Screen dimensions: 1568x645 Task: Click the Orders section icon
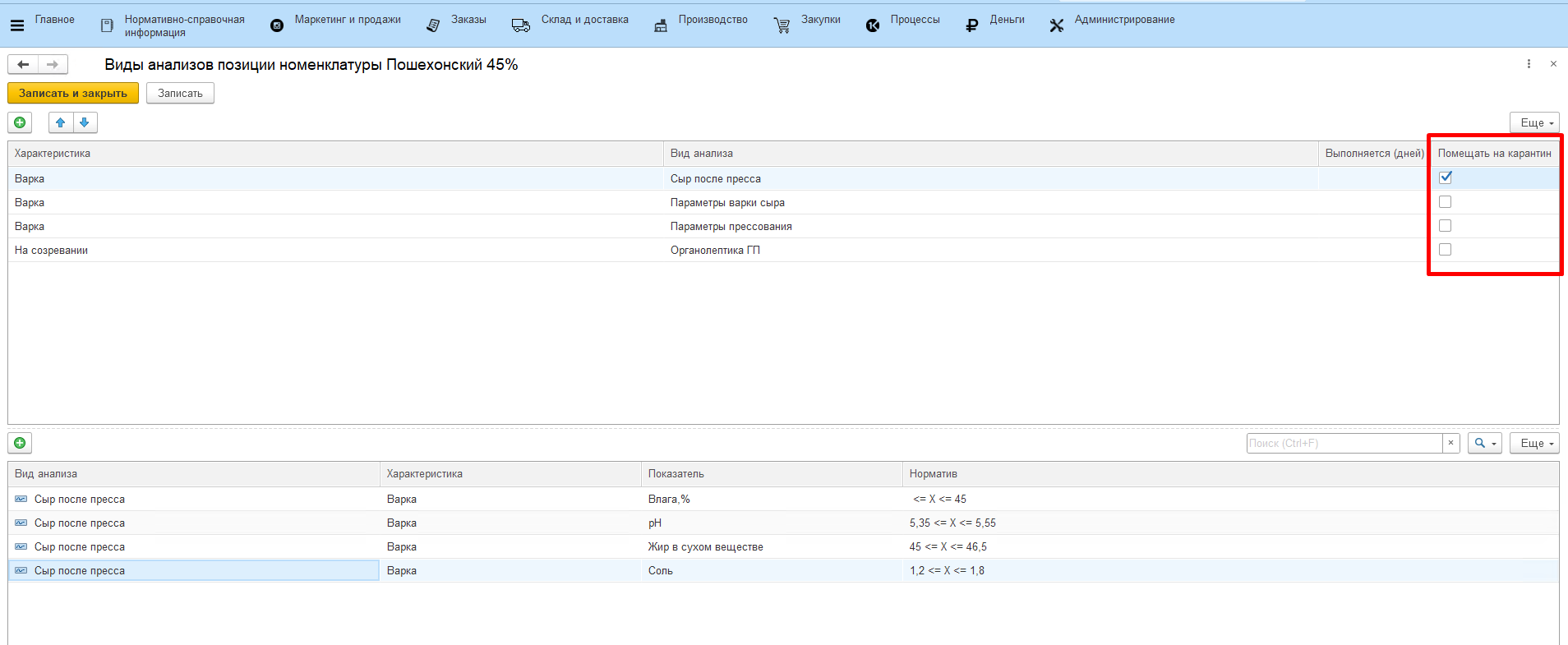coord(433,25)
